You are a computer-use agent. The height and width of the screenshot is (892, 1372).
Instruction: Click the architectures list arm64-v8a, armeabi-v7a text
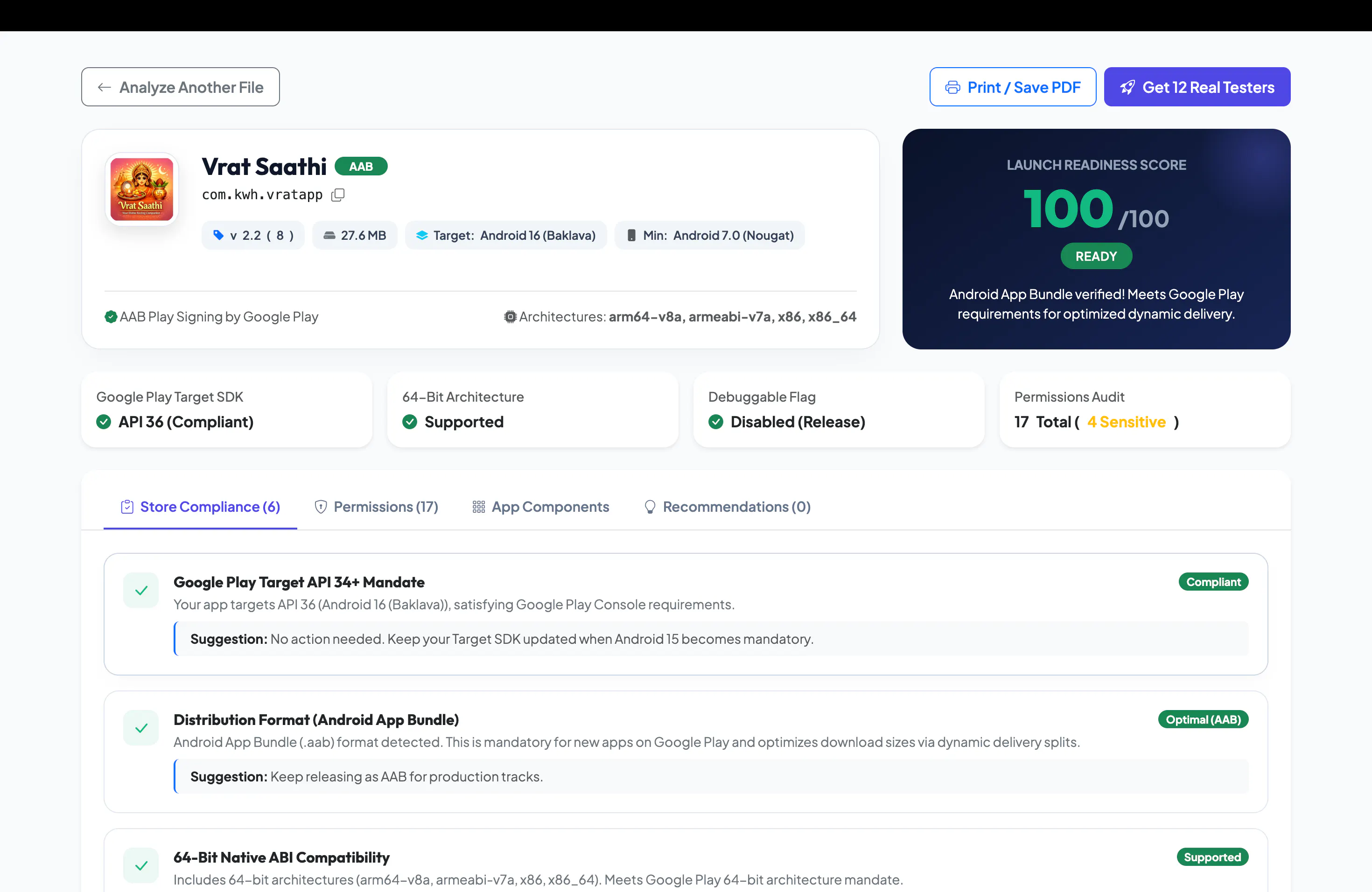(733, 317)
